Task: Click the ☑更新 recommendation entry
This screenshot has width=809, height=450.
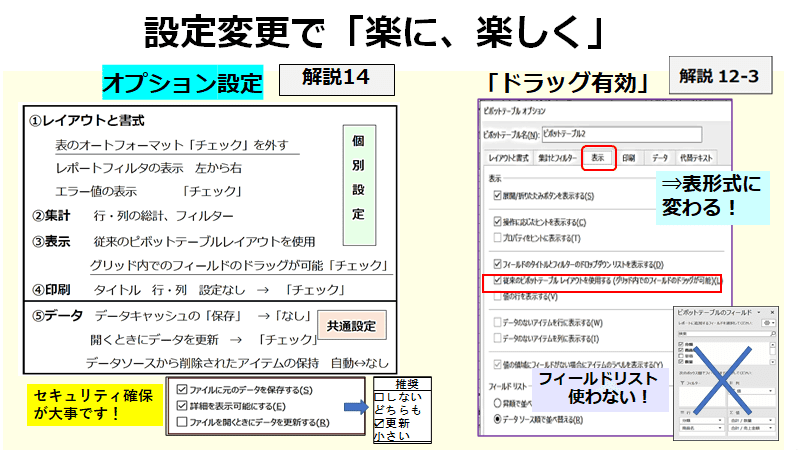Action: 392,423
